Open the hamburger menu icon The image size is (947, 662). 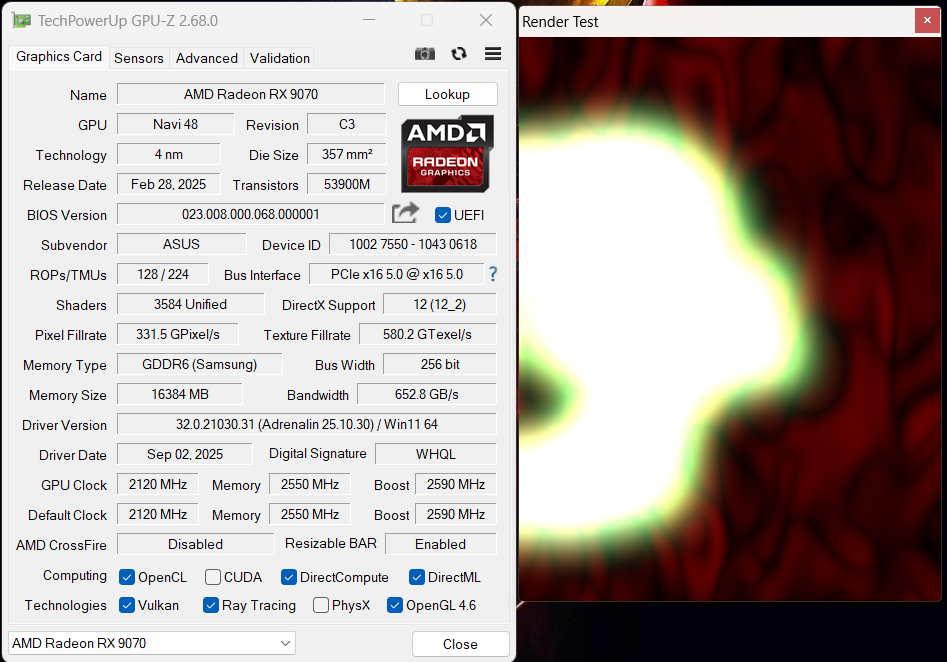[x=492, y=54]
